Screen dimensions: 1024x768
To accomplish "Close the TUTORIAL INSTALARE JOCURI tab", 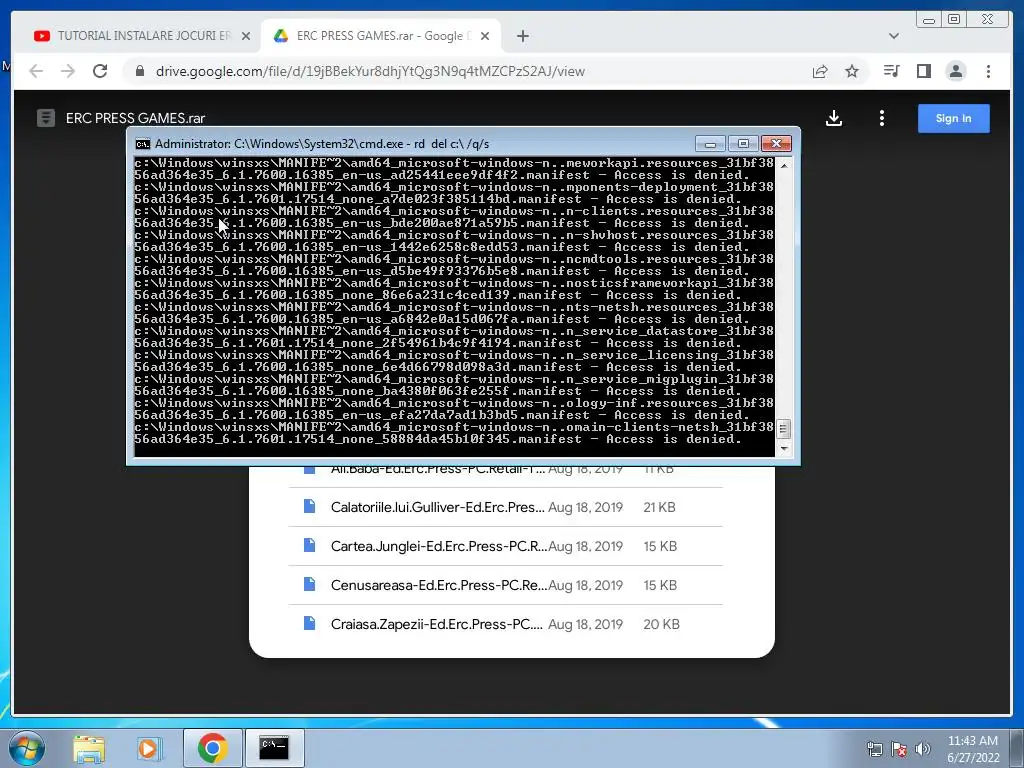I will [x=246, y=36].
